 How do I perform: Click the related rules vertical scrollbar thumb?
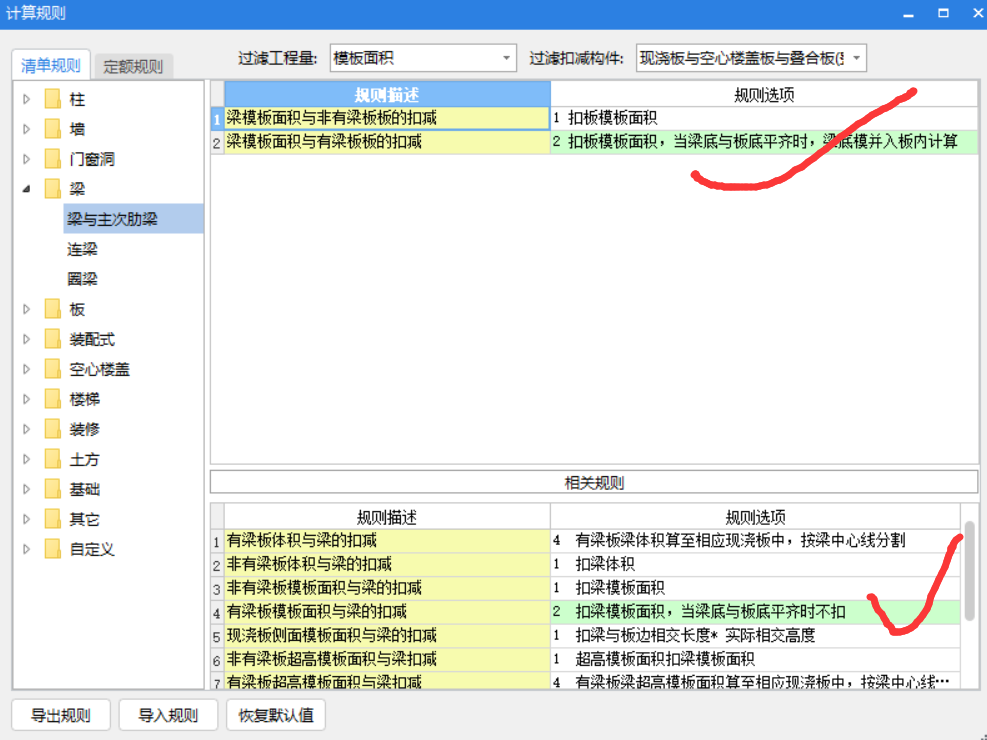click(x=969, y=570)
